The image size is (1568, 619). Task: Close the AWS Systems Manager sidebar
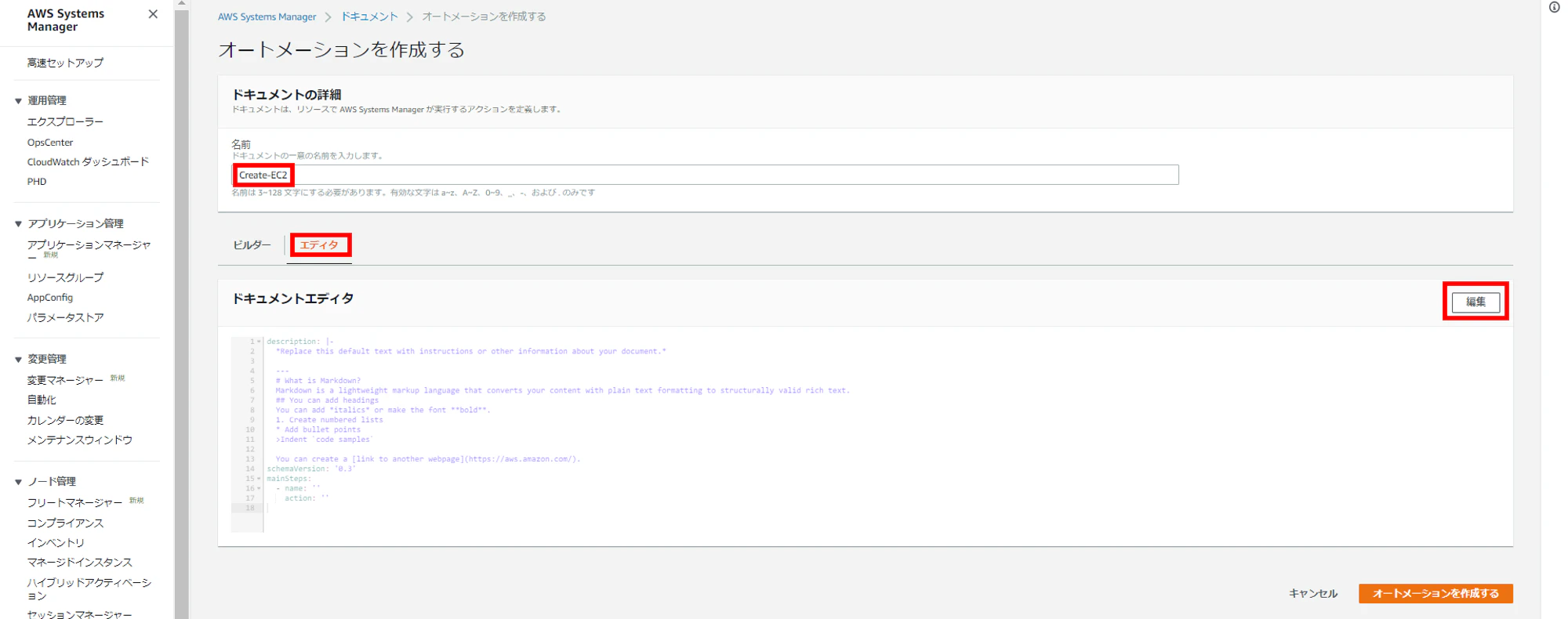pos(153,14)
